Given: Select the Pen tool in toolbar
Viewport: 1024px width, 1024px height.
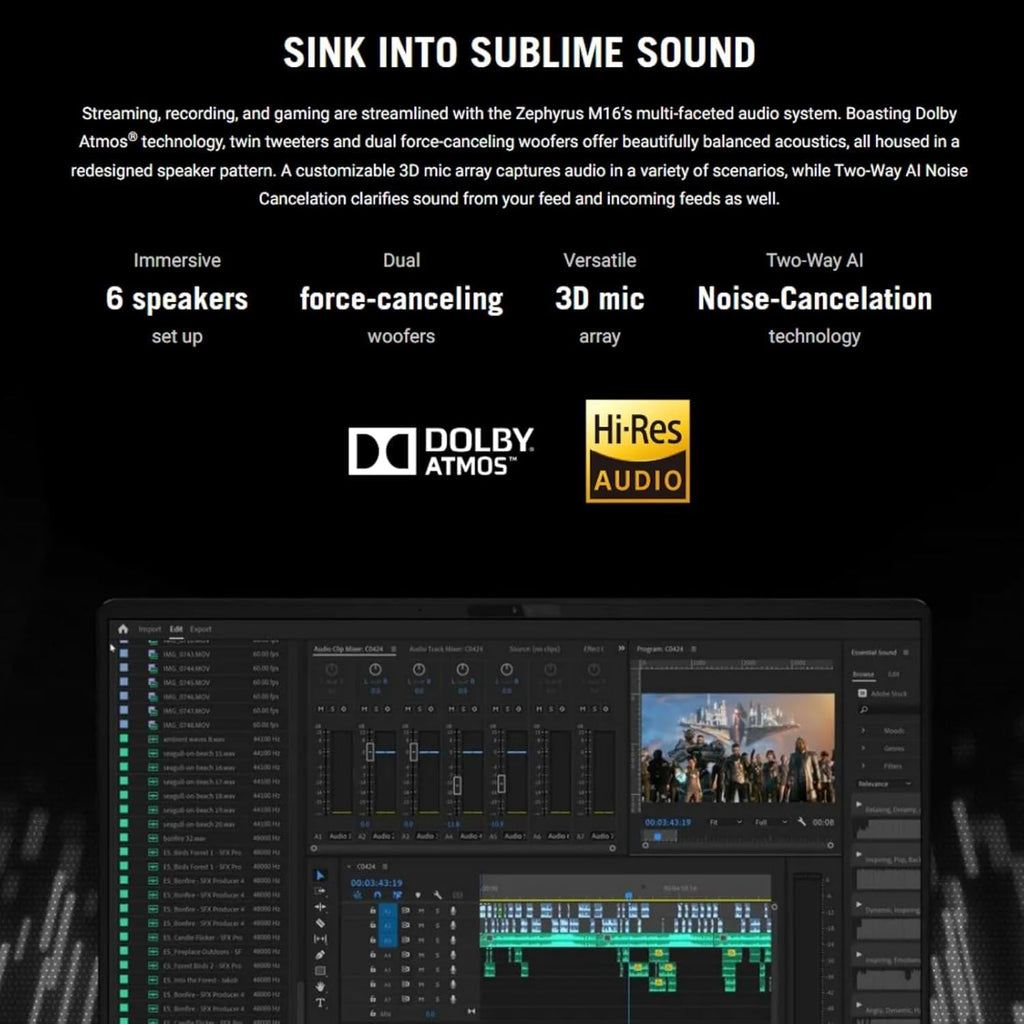Looking at the screenshot, I should 320,955.
